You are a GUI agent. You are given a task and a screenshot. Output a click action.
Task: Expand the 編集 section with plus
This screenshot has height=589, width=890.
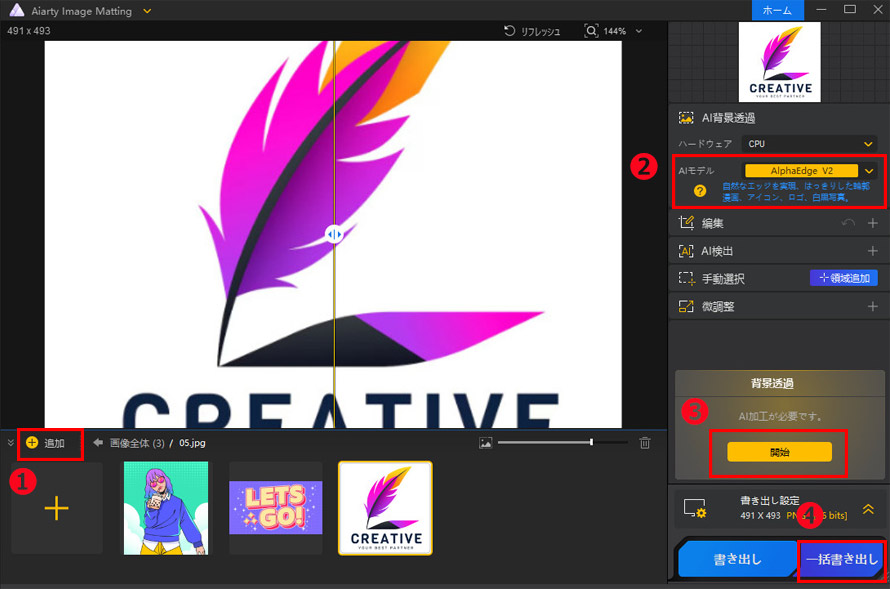tap(872, 223)
